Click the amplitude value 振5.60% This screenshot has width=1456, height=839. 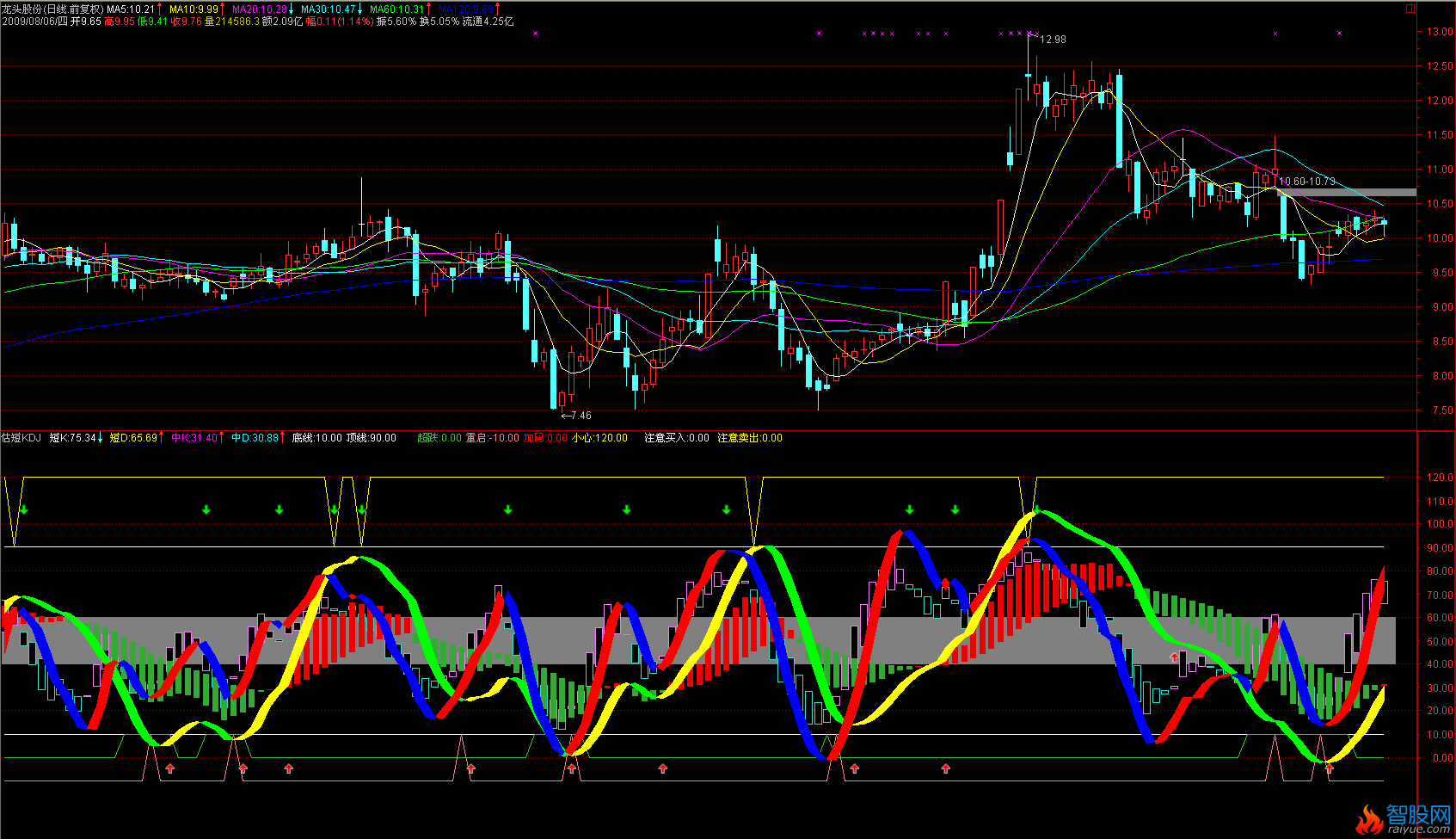pos(396,22)
